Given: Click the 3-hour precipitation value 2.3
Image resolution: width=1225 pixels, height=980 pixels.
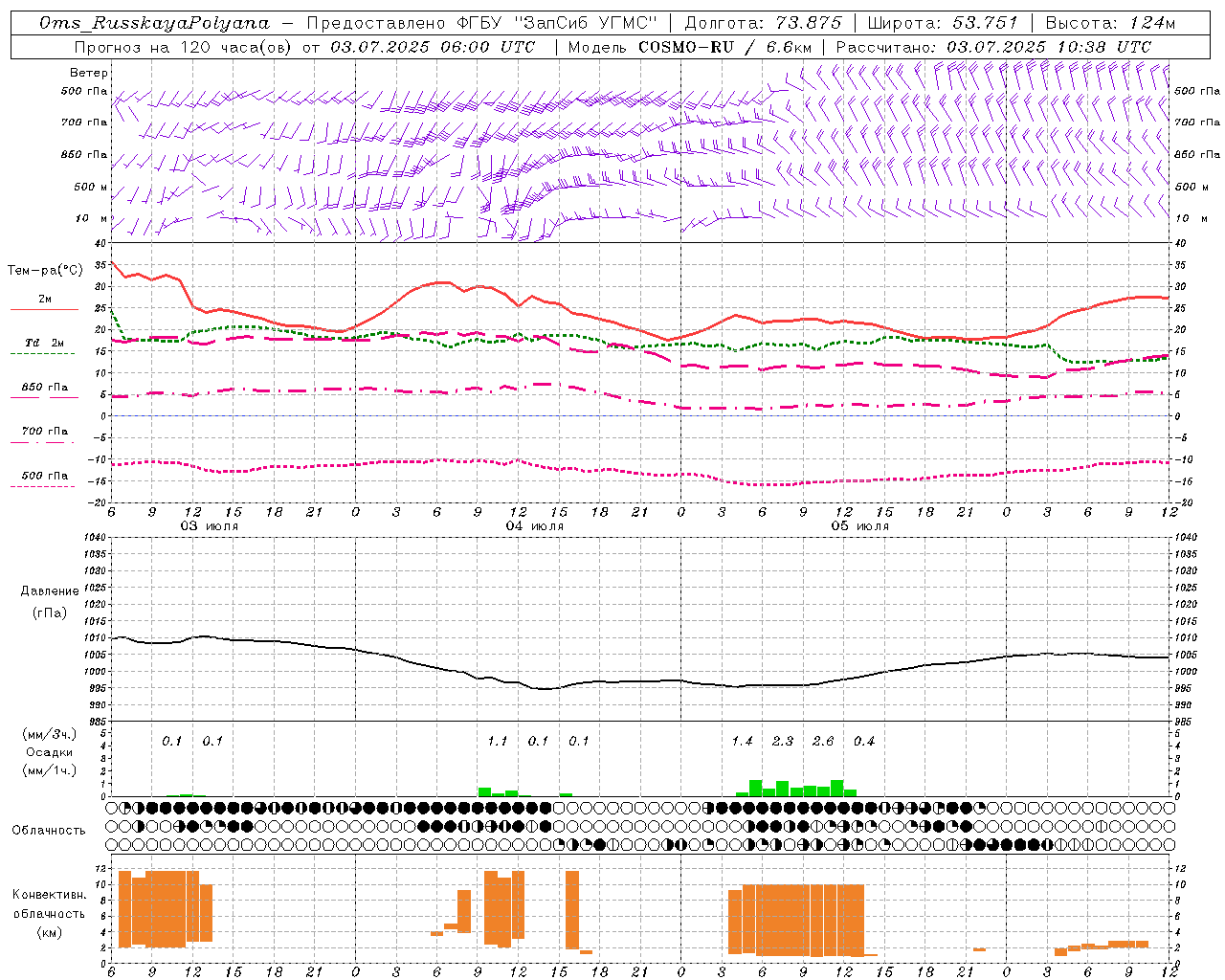Looking at the screenshot, I should pyautogui.click(x=783, y=742).
